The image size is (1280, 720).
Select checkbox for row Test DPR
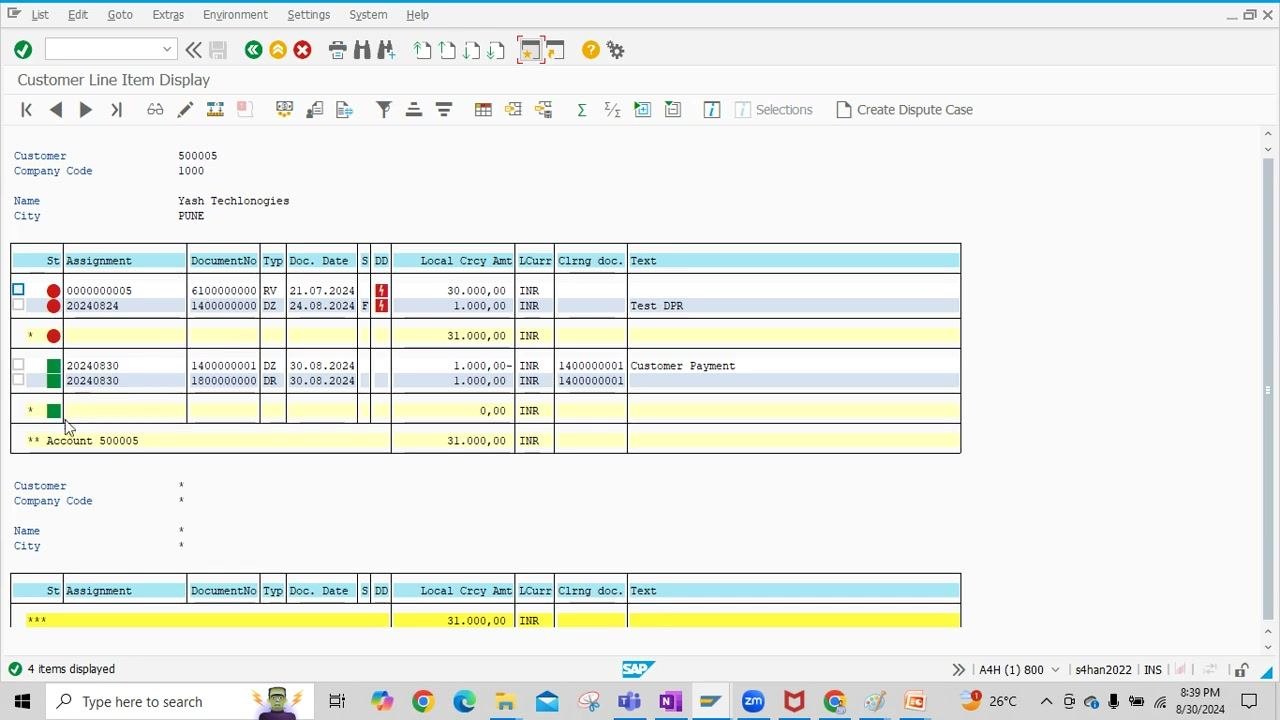pos(18,305)
